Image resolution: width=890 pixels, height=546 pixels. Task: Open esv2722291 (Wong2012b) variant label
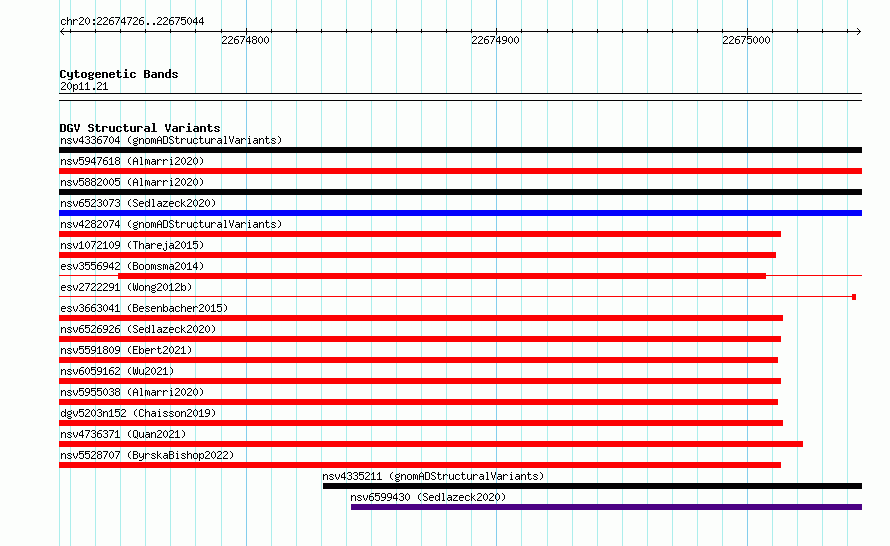click(x=126, y=287)
